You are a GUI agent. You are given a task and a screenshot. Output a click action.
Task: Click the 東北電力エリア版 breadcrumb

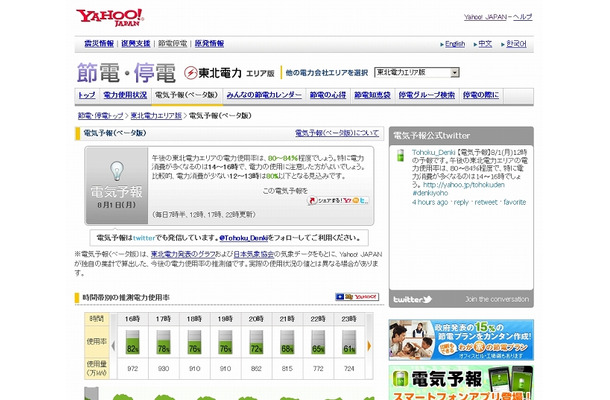click(156, 116)
